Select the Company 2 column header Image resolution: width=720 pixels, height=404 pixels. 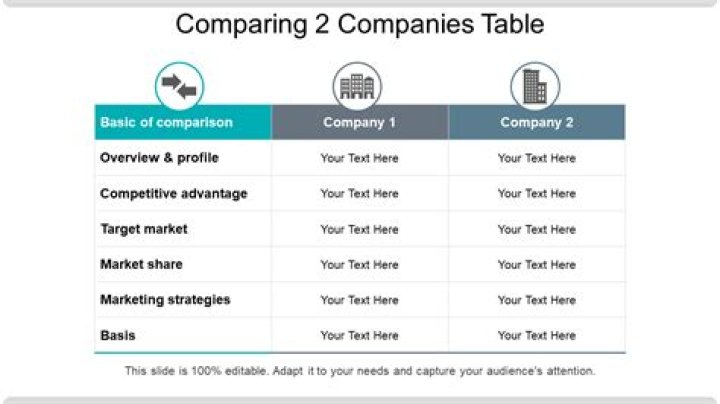click(537, 123)
